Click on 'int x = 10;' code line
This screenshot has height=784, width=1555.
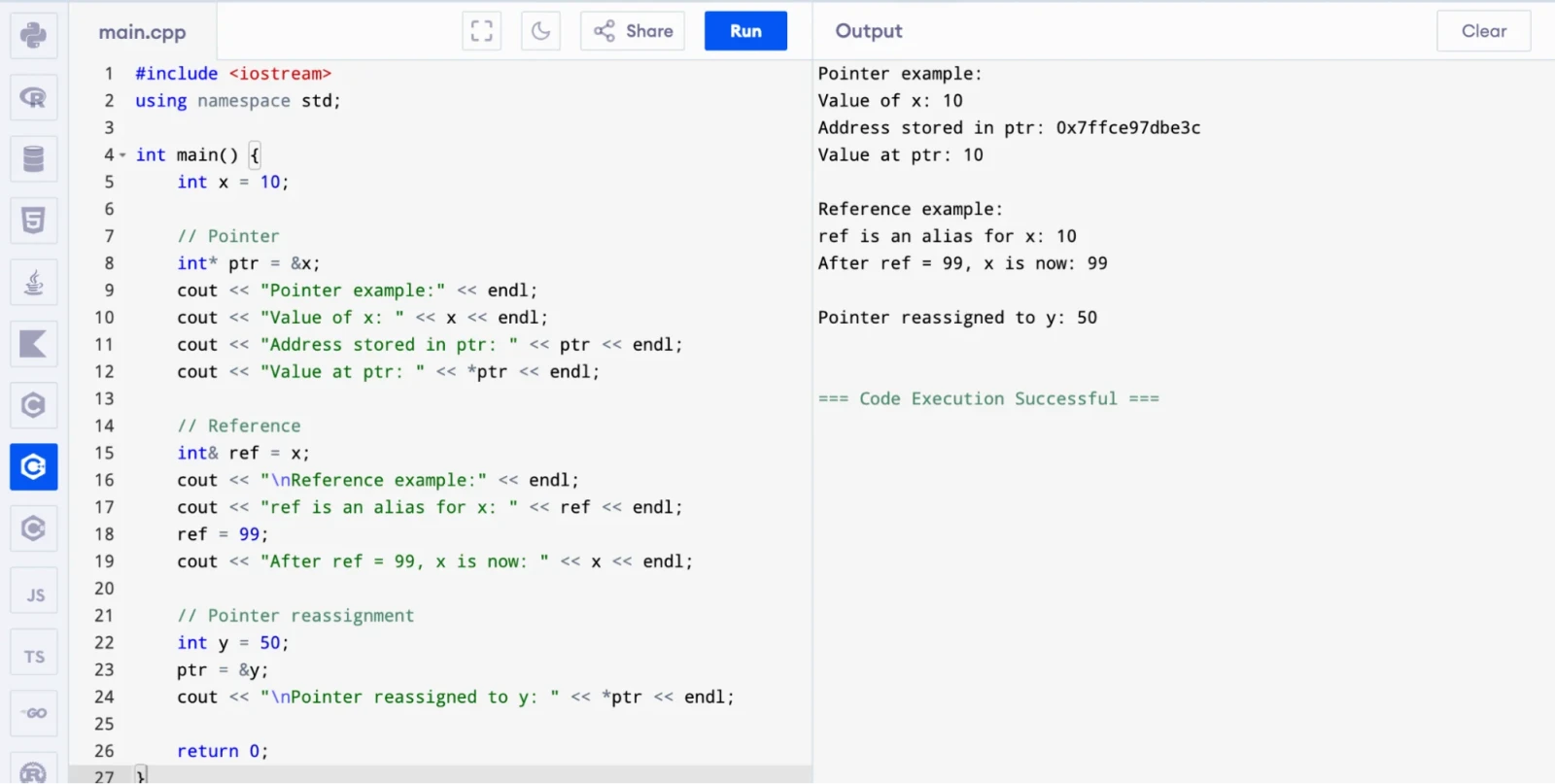tap(233, 183)
